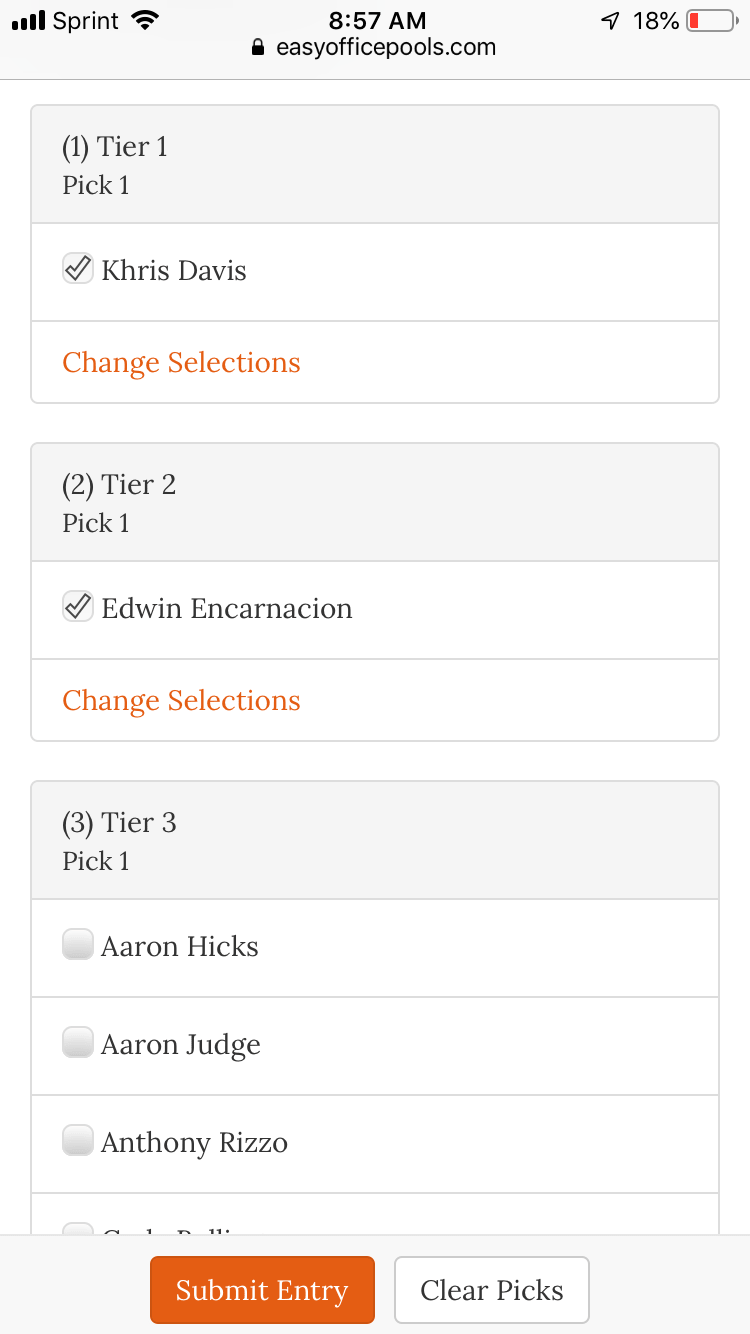Screen dimensions: 750x1334
Task: Check the Aaron Judge checkbox
Action: coord(77,1042)
